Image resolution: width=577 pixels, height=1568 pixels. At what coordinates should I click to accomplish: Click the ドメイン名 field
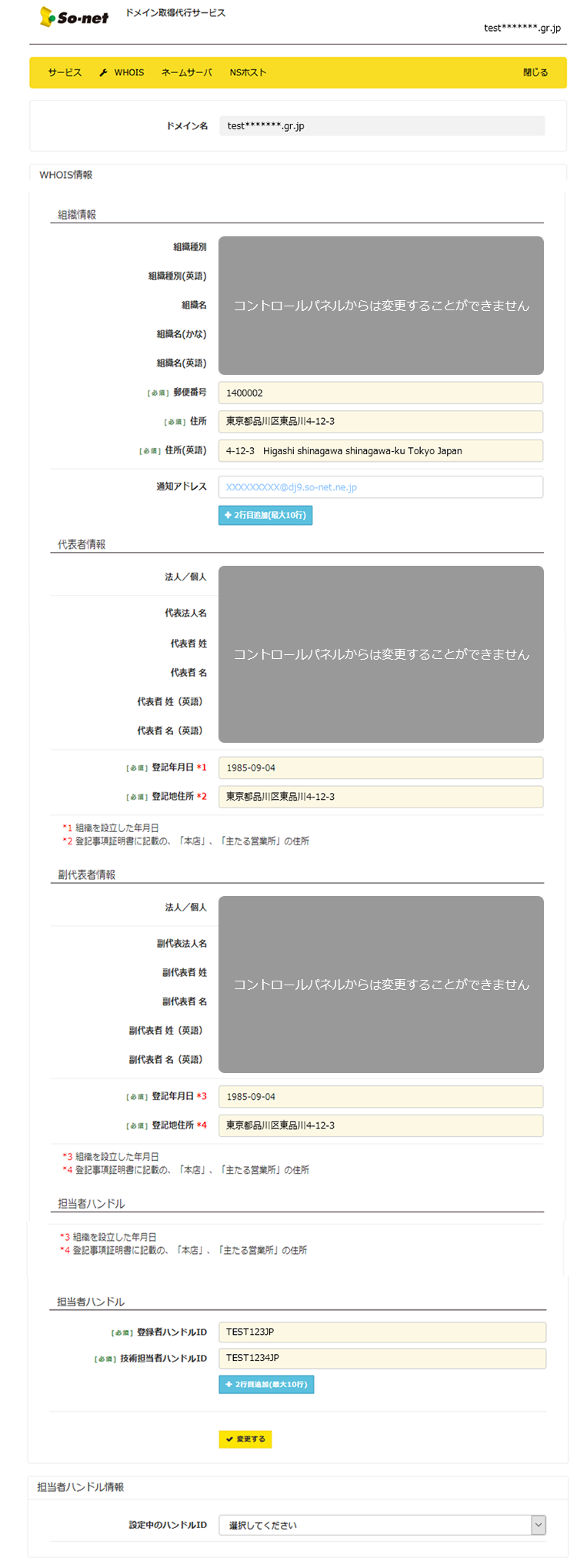[382, 126]
